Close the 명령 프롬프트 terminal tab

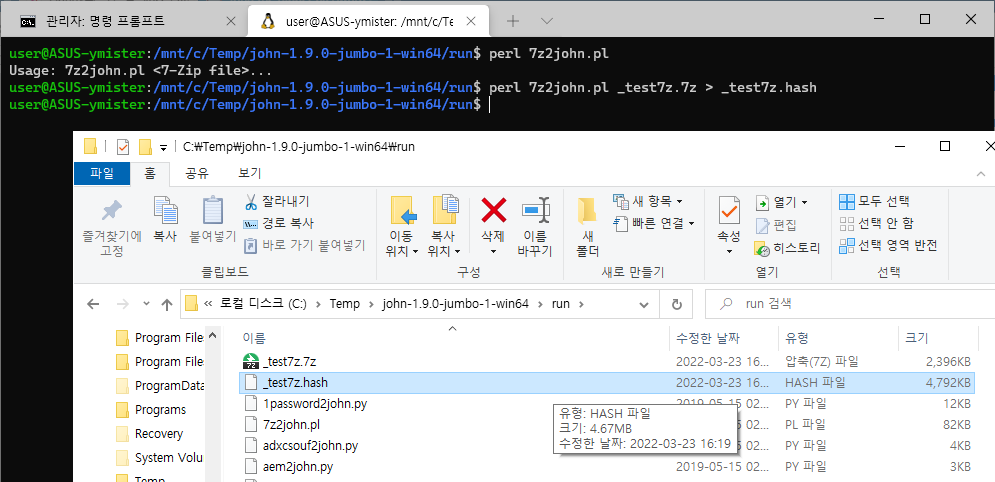pyautogui.click(x=231, y=21)
